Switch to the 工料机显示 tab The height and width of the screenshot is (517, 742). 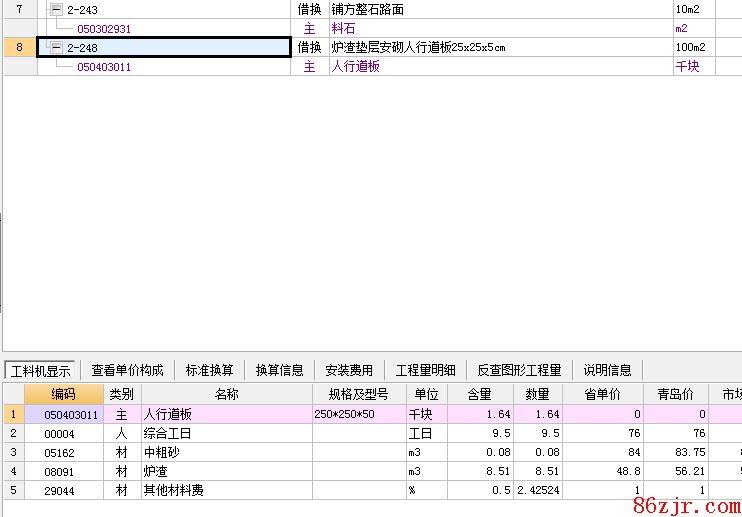40,370
